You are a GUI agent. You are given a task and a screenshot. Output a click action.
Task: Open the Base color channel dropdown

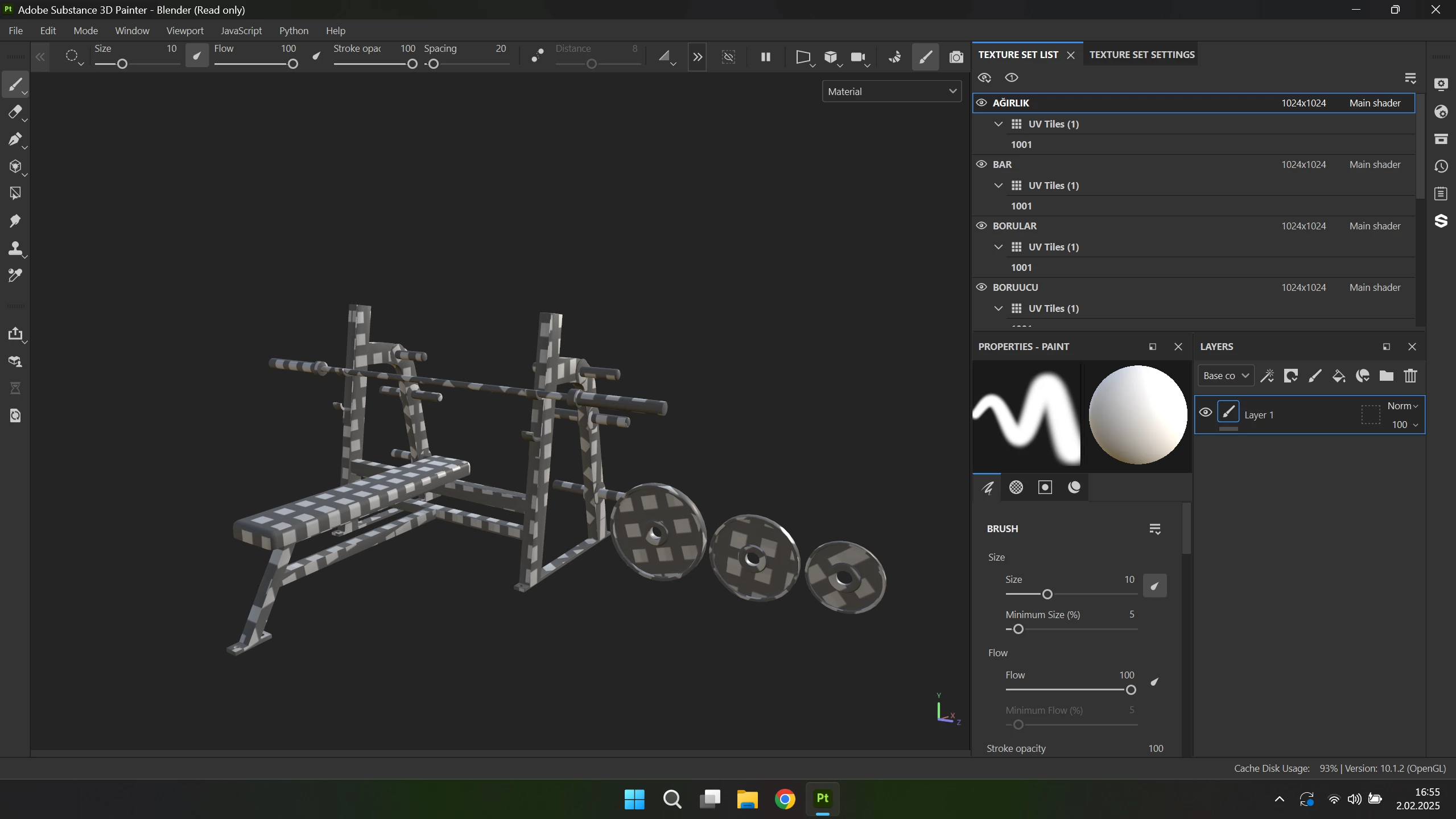tap(1225, 376)
